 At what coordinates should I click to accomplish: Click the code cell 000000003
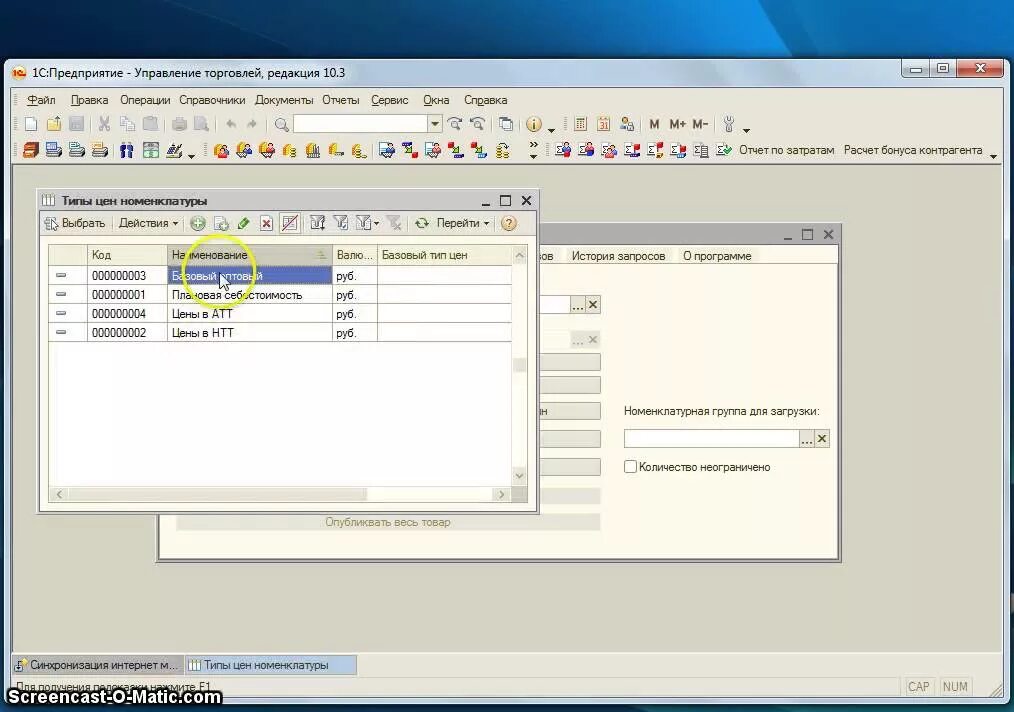(x=127, y=276)
